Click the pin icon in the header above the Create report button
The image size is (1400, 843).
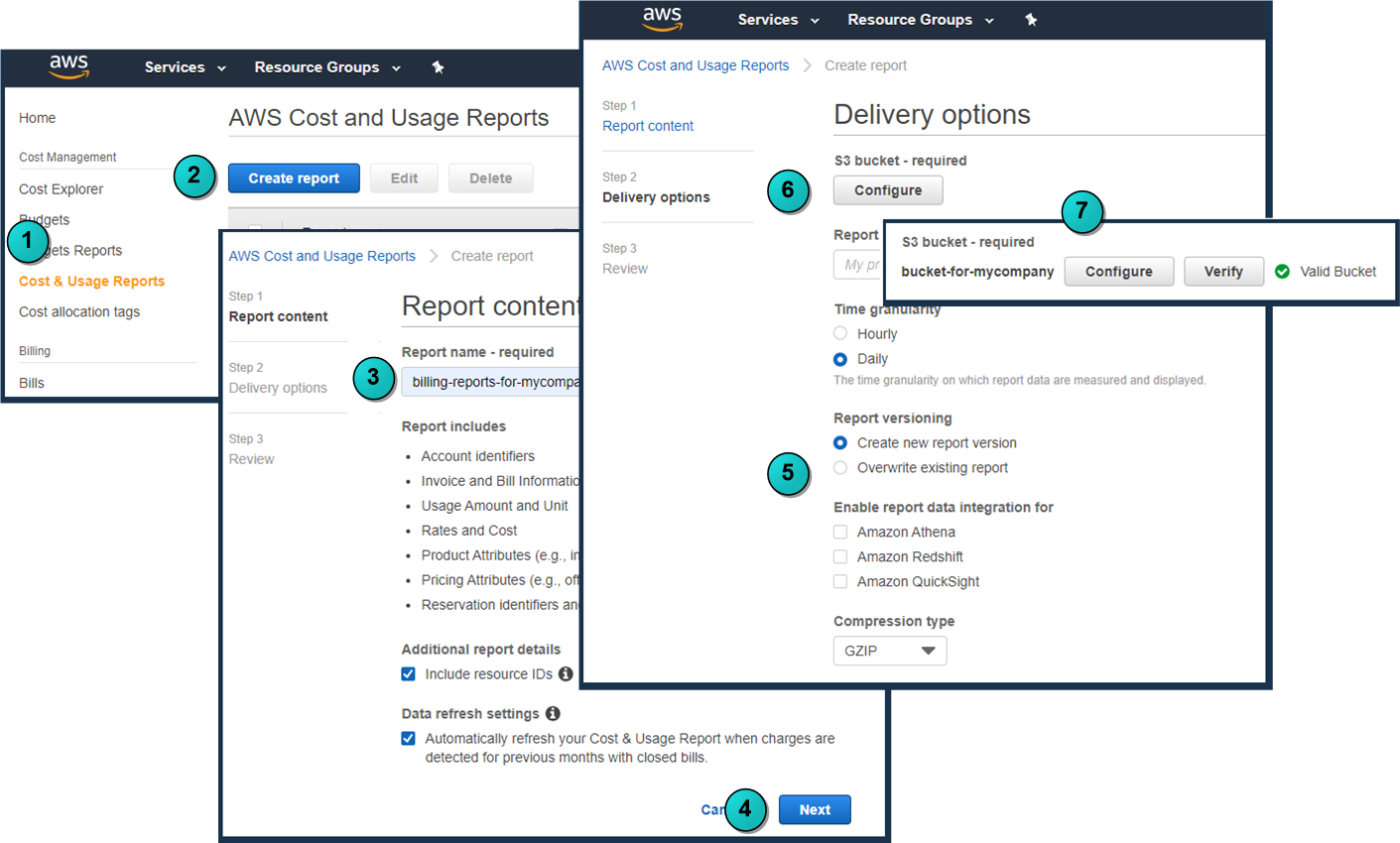click(438, 67)
